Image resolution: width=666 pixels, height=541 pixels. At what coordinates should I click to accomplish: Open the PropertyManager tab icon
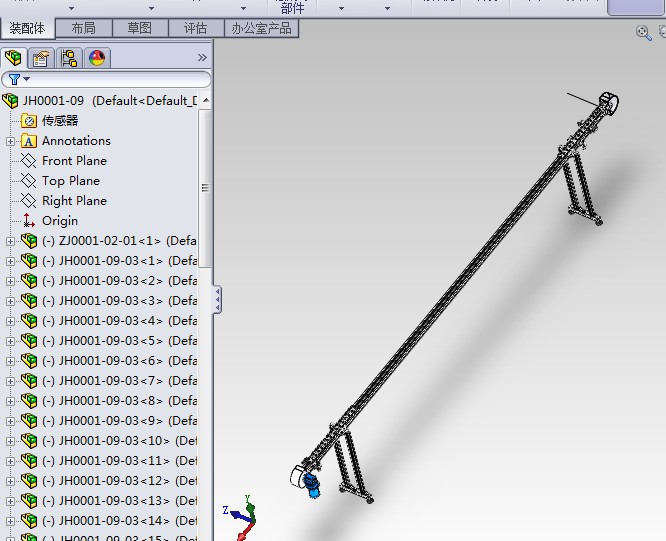41,58
